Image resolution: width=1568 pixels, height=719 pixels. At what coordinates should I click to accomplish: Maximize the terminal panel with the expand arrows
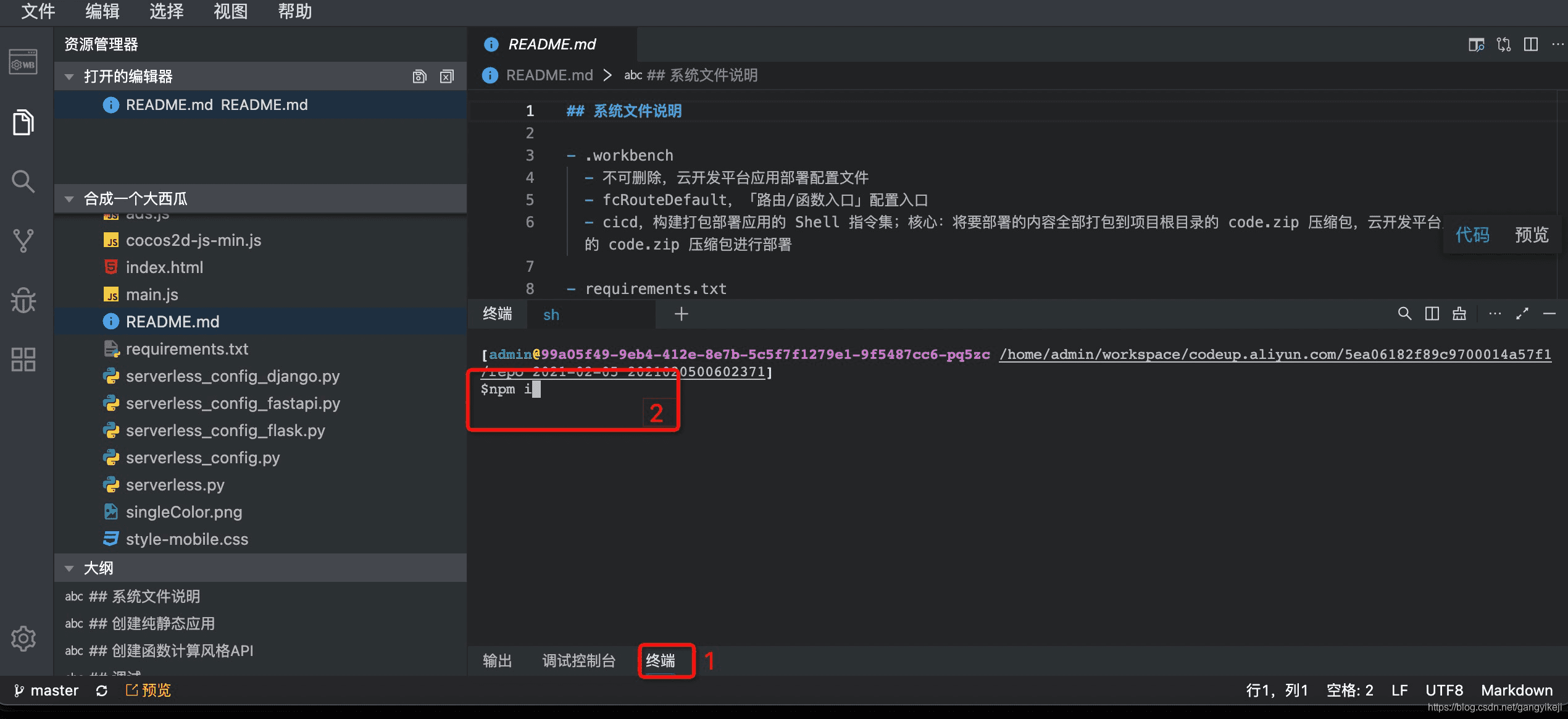pyautogui.click(x=1523, y=313)
